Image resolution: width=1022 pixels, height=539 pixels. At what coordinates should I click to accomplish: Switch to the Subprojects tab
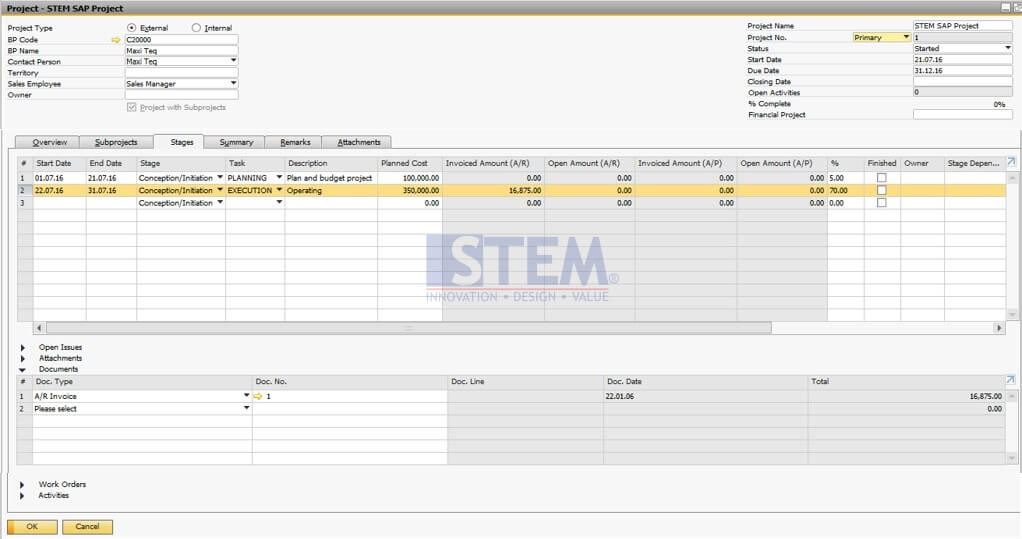116,142
